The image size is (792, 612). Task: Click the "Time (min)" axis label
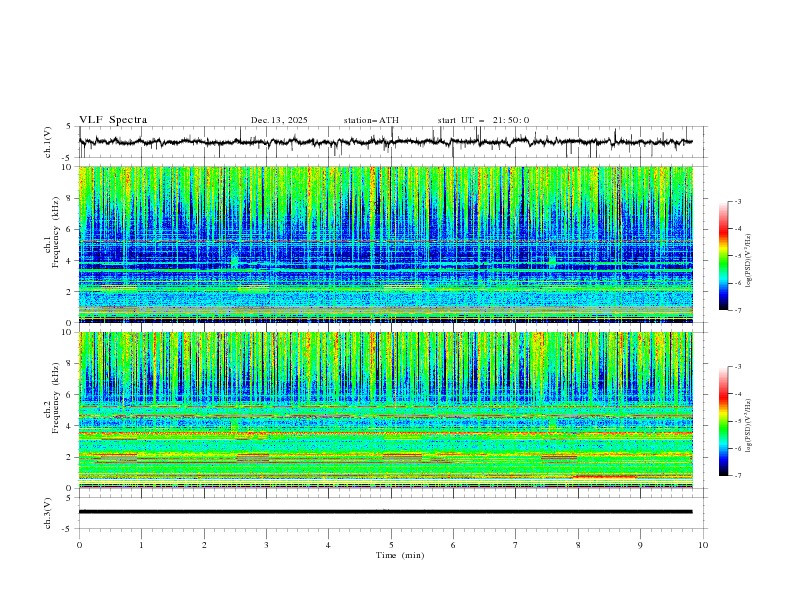coord(400,555)
